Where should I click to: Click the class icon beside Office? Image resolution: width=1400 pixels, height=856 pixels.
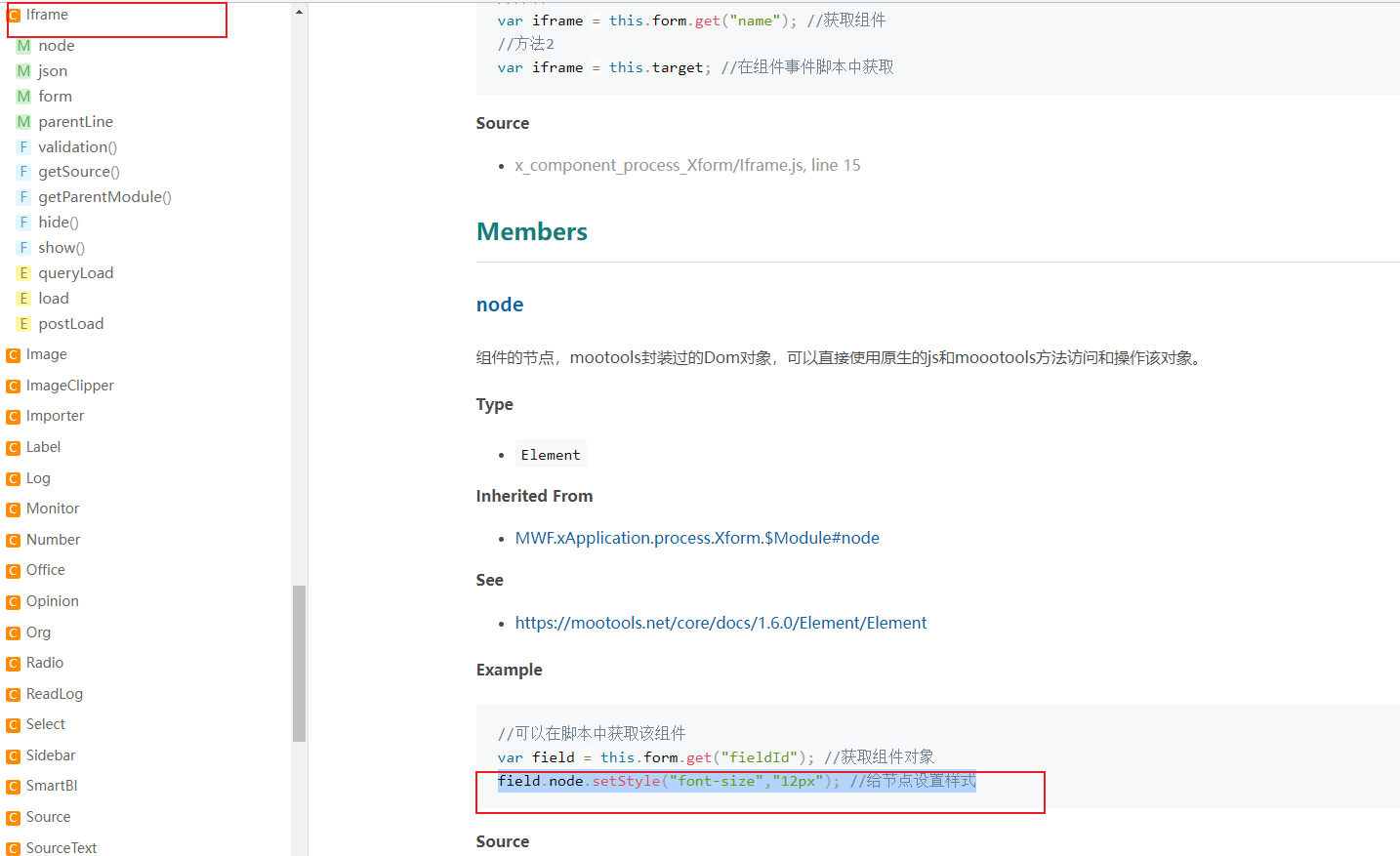coord(14,571)
